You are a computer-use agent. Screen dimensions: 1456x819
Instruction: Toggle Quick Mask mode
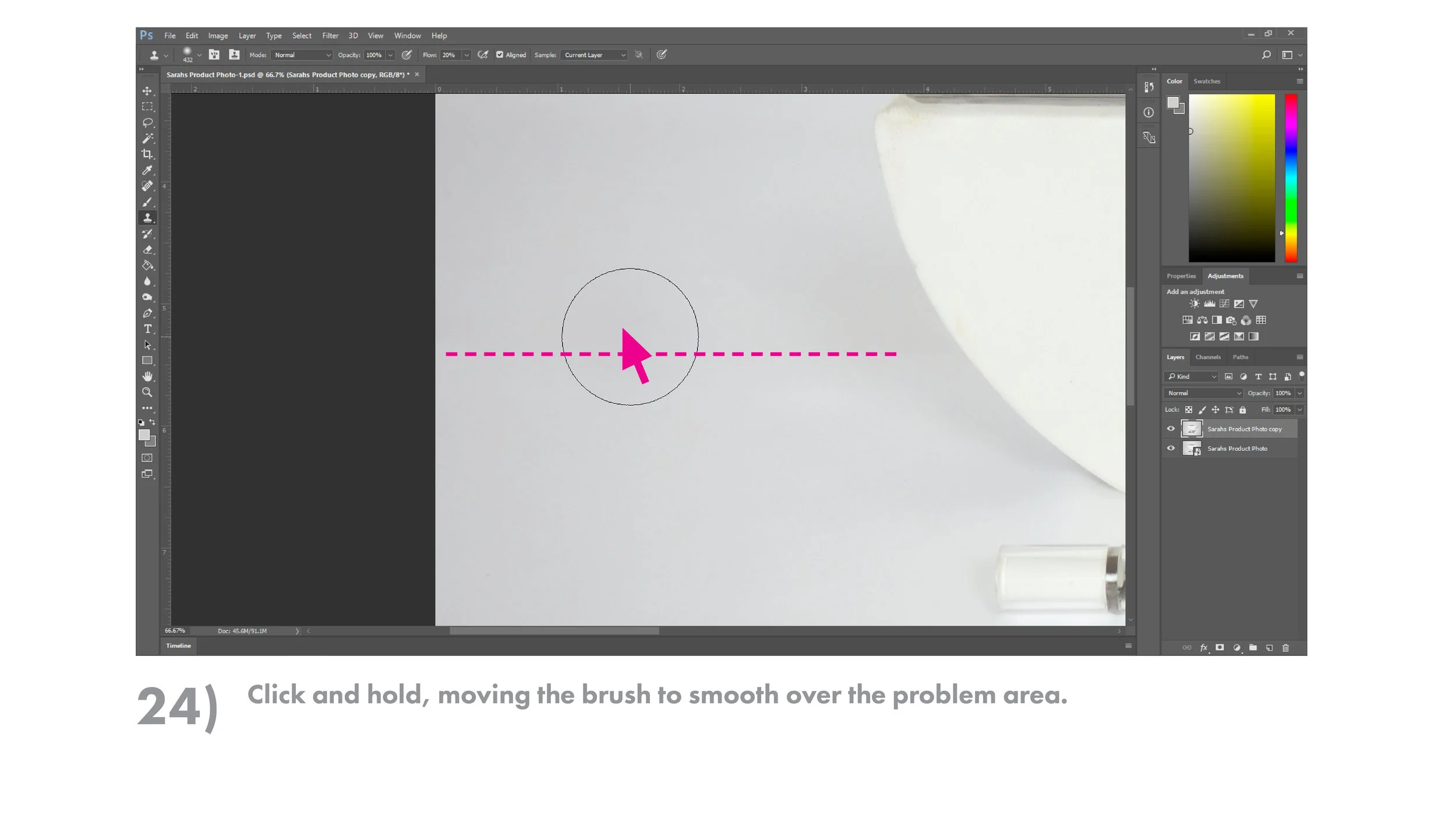click(x=147, y=458)
